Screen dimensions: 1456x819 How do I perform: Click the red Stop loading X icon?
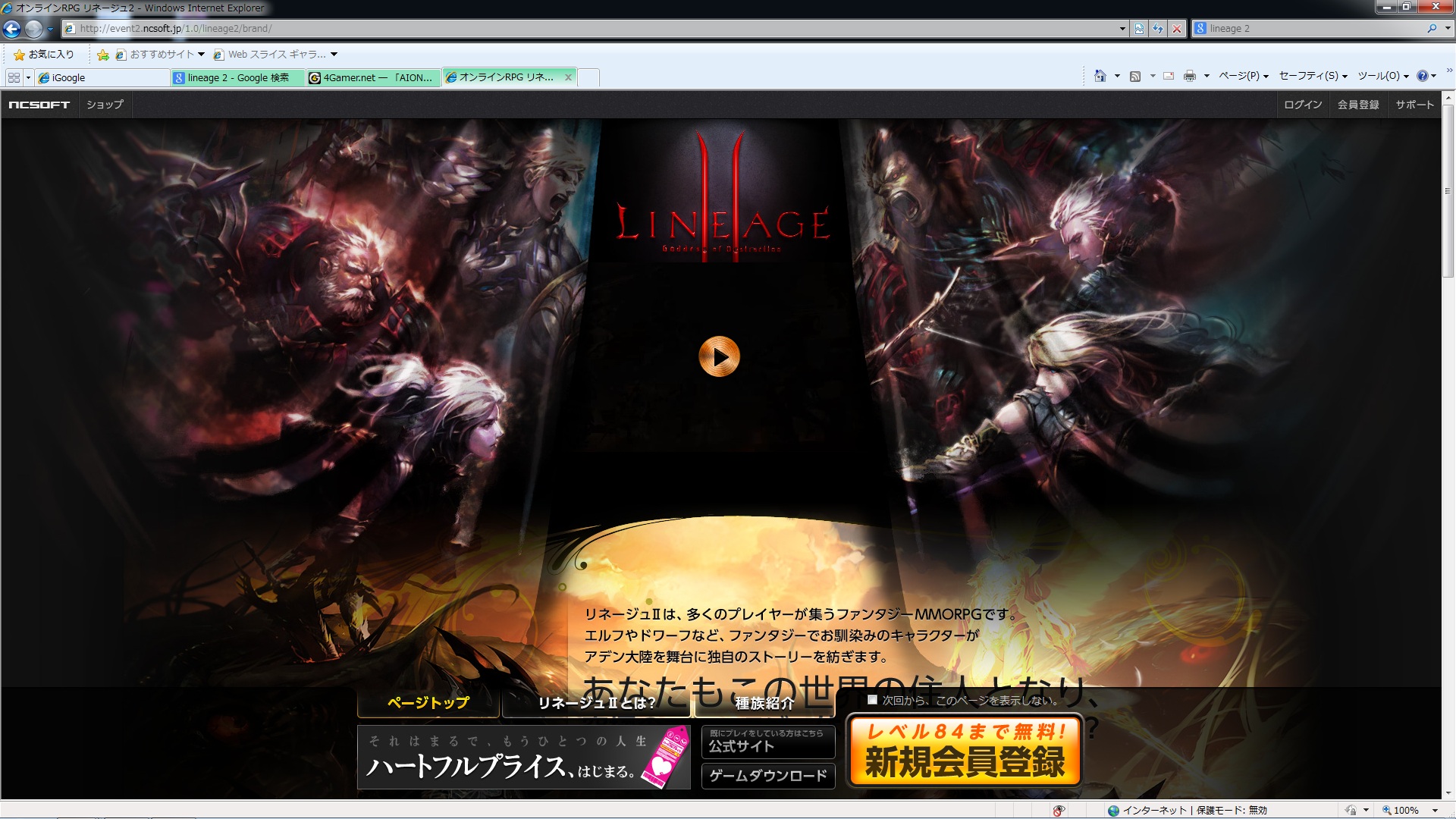click(1177, 29)
